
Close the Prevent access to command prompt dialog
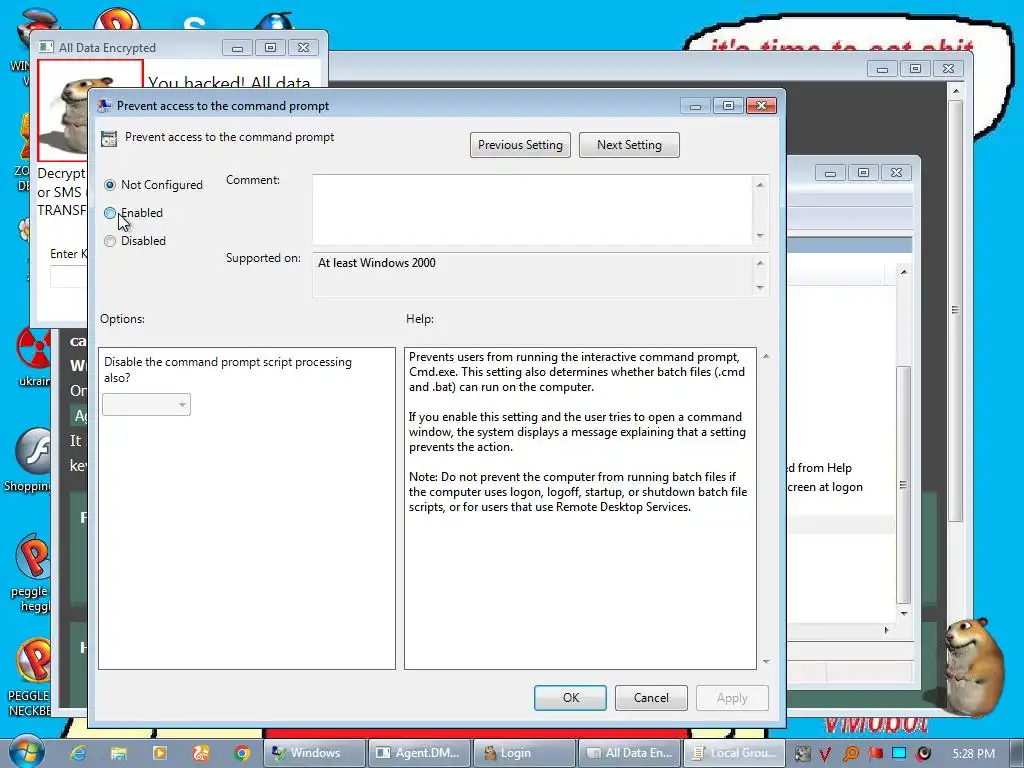(x=761, y=106)
